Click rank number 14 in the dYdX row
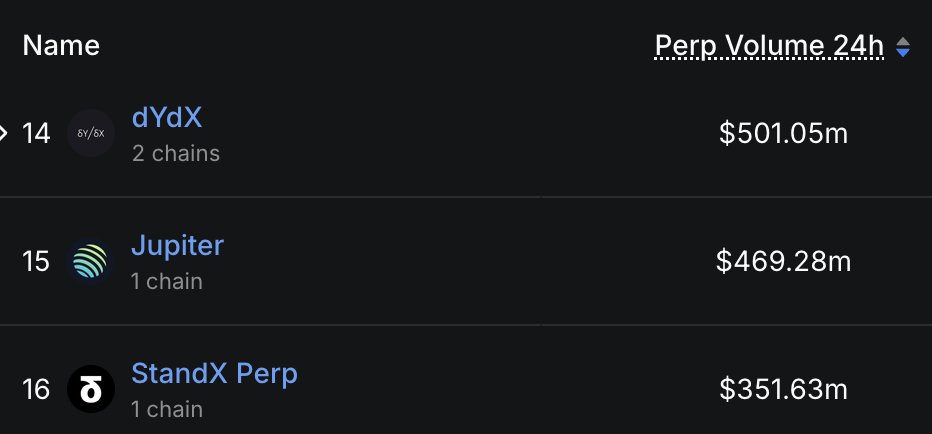Screen dimensions: 932x434 [x=36, y=133]
